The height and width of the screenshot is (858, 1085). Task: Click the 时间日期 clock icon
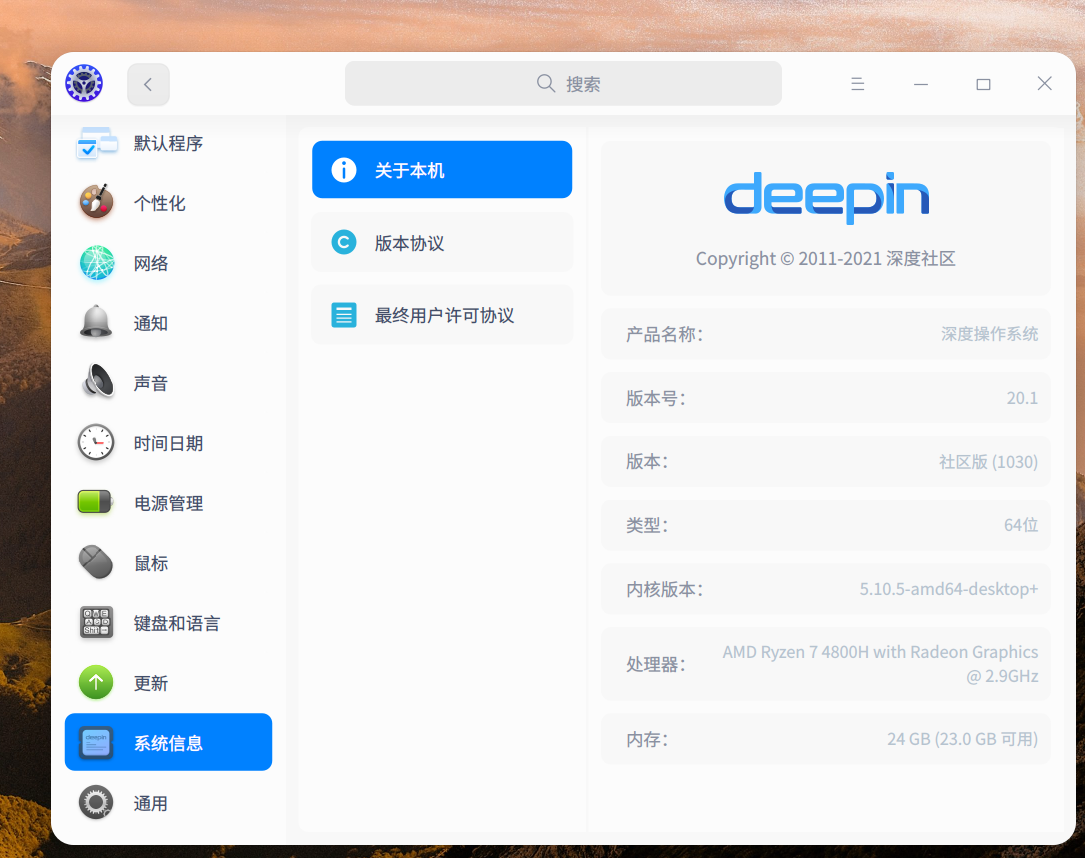96,443
